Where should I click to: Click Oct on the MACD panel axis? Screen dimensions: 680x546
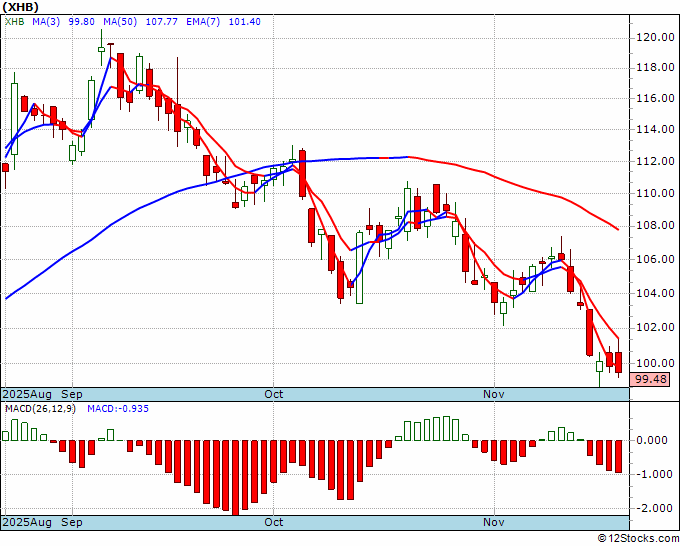[x=274, y=522]
